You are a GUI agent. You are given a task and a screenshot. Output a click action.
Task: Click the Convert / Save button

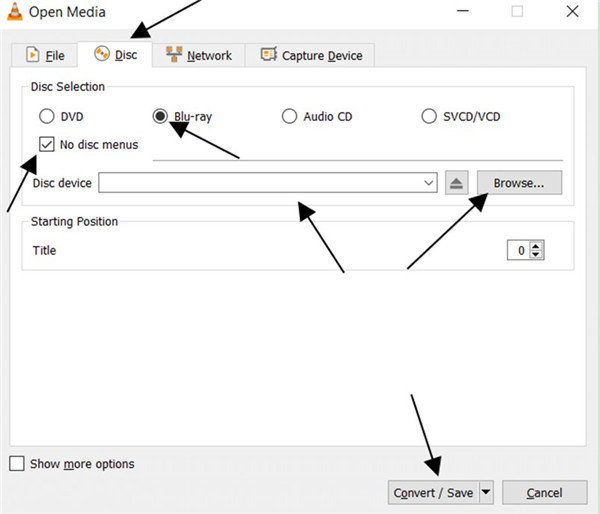[433, 492]
